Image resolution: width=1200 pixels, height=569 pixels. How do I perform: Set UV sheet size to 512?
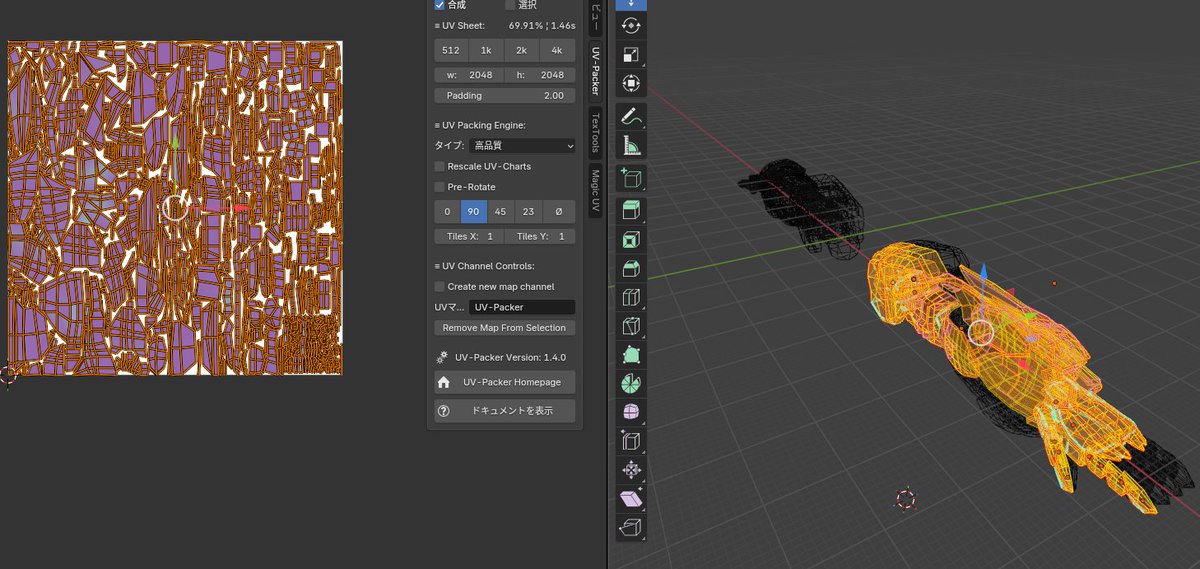(x=451, y=51)
